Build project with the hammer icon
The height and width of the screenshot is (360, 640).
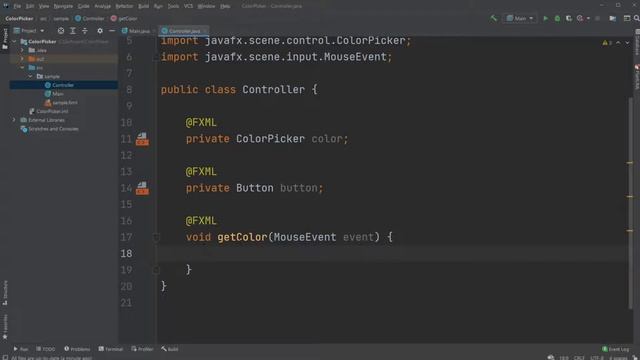click(x=493, y=18)
